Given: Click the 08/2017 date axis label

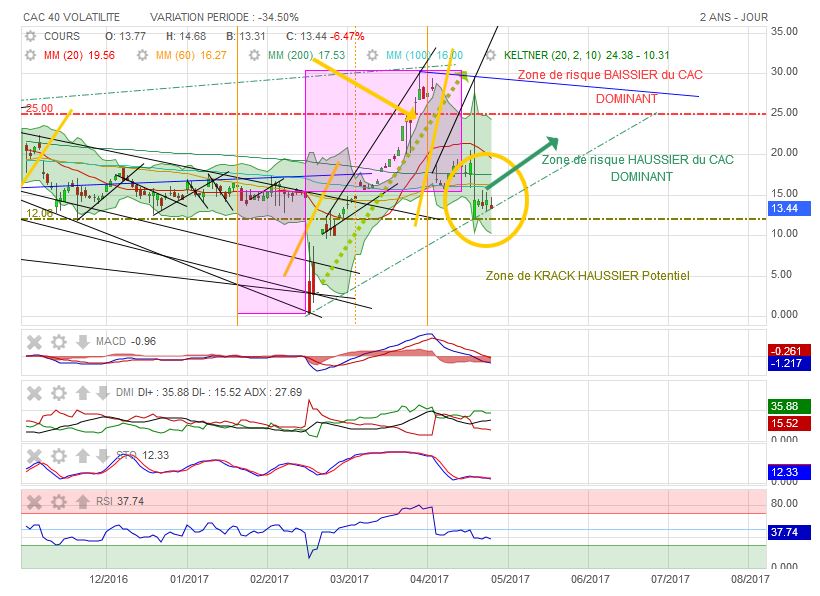Looking at the screenshot, I should (750, 579).
